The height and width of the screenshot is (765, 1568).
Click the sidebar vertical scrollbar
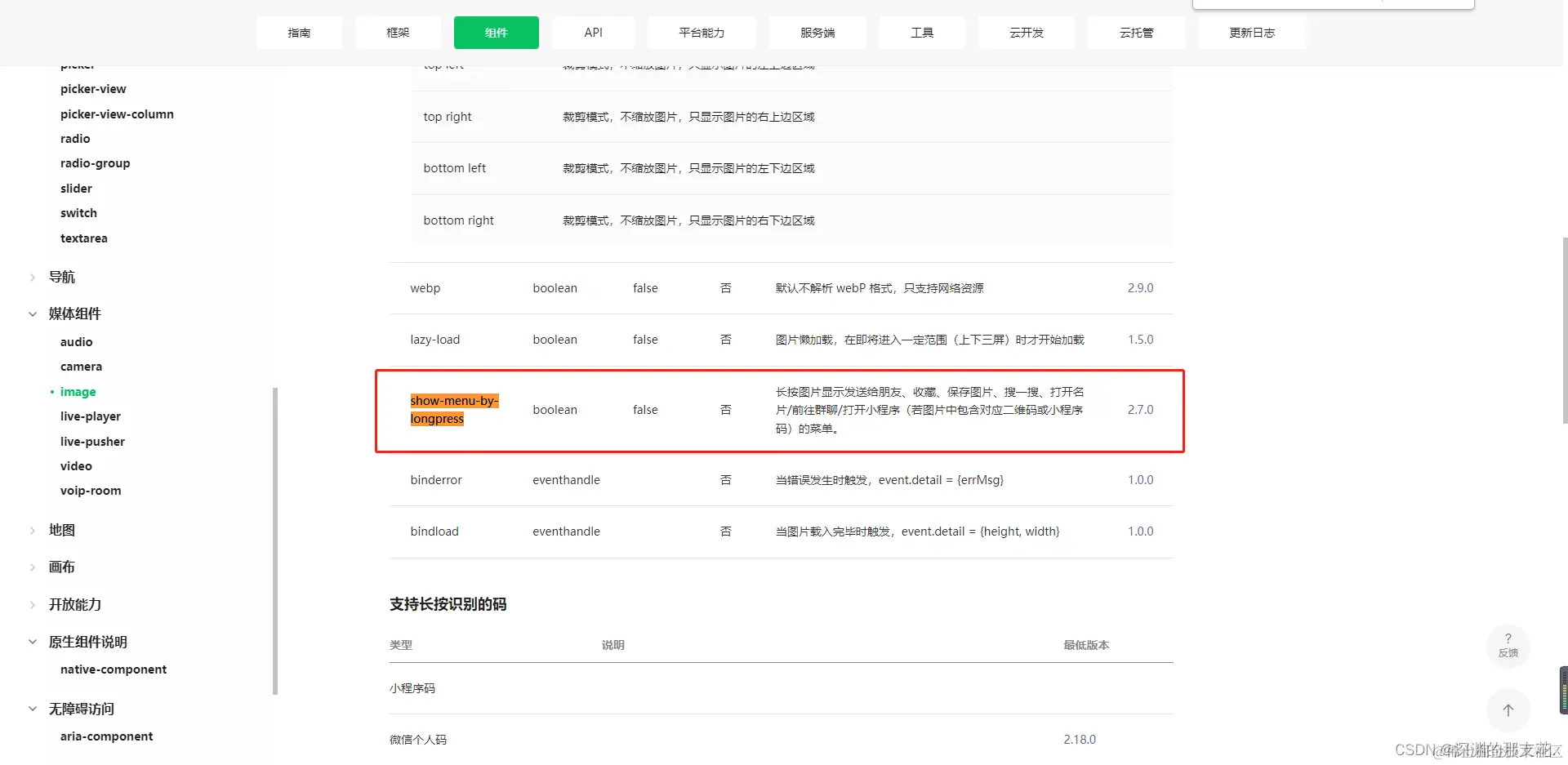[275, 540]
